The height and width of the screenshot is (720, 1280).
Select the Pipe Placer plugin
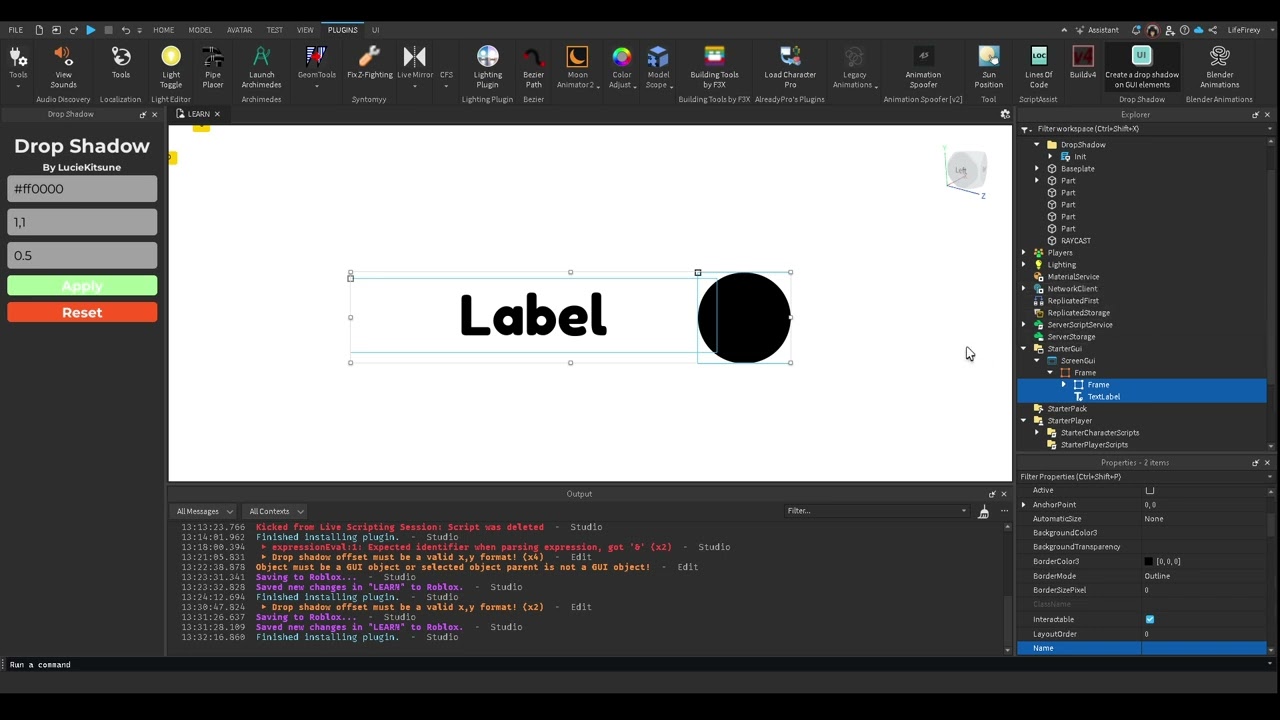click(x=213, y=67)
